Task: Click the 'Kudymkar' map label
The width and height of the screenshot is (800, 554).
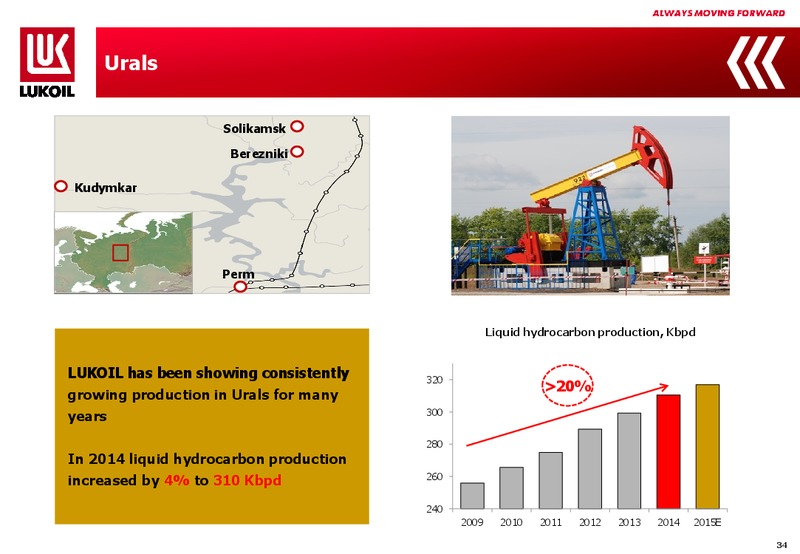Action: [x=105, y=188]
